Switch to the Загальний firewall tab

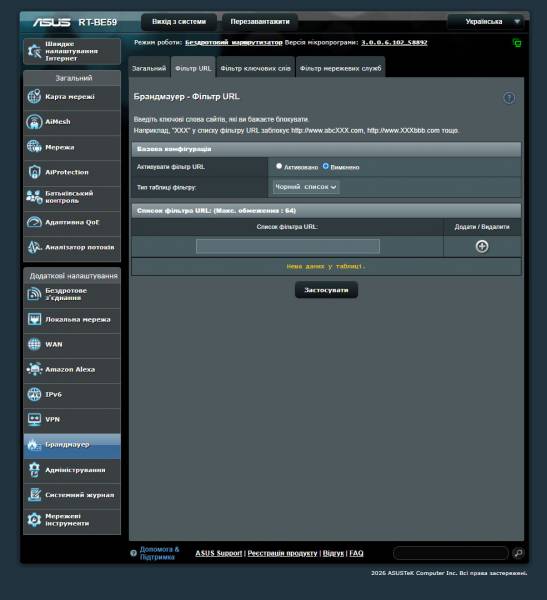pyautogui.click(x=149, y=68)
